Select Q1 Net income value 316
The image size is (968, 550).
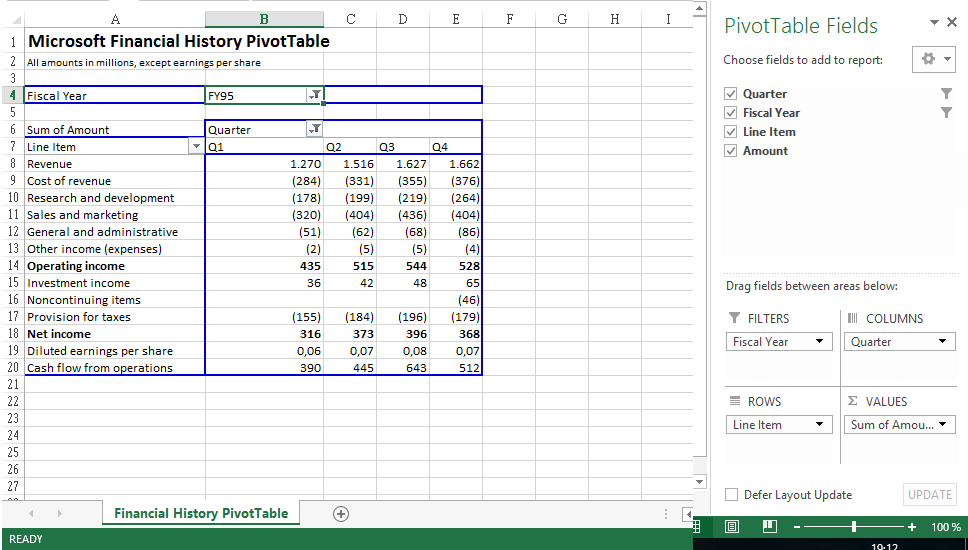(x=264, y=333)
